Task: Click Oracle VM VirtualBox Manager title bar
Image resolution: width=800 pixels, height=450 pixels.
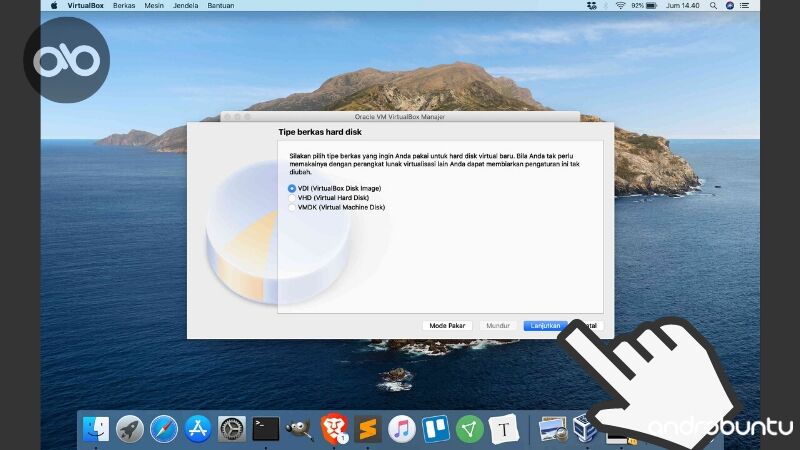Action: pos(400,117)
